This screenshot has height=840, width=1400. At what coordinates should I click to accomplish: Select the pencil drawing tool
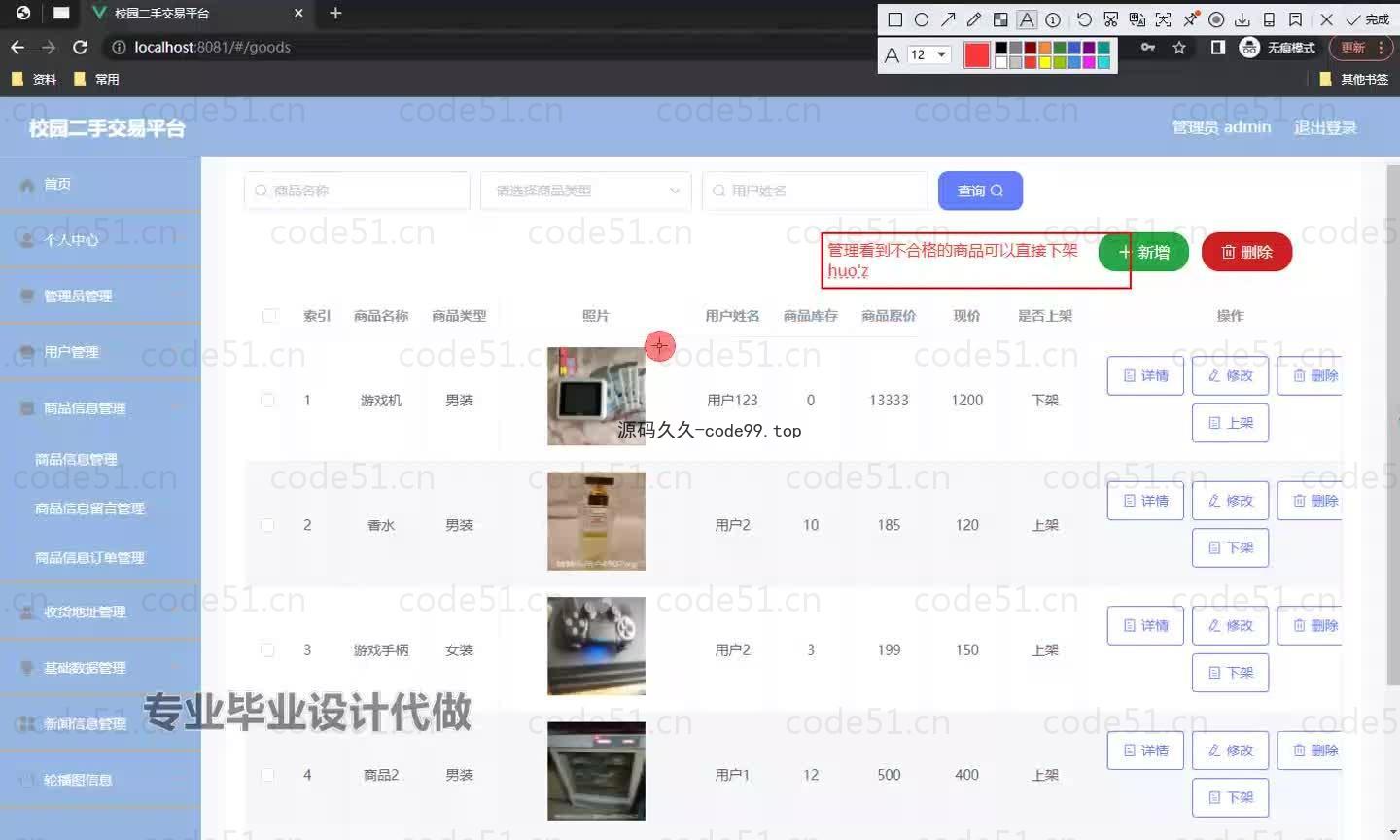tap(974, 19)
